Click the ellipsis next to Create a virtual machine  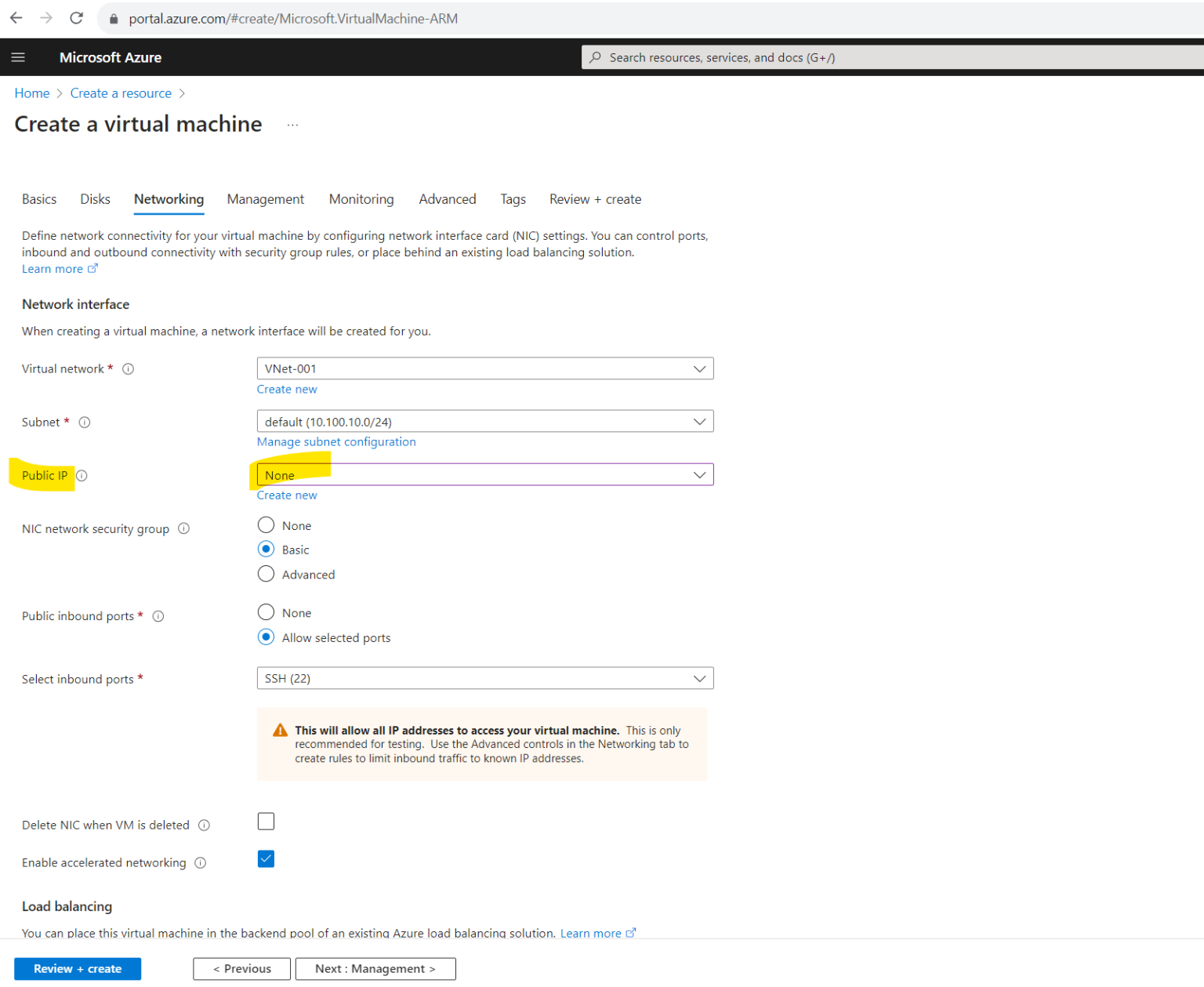[x=292, y=124]
